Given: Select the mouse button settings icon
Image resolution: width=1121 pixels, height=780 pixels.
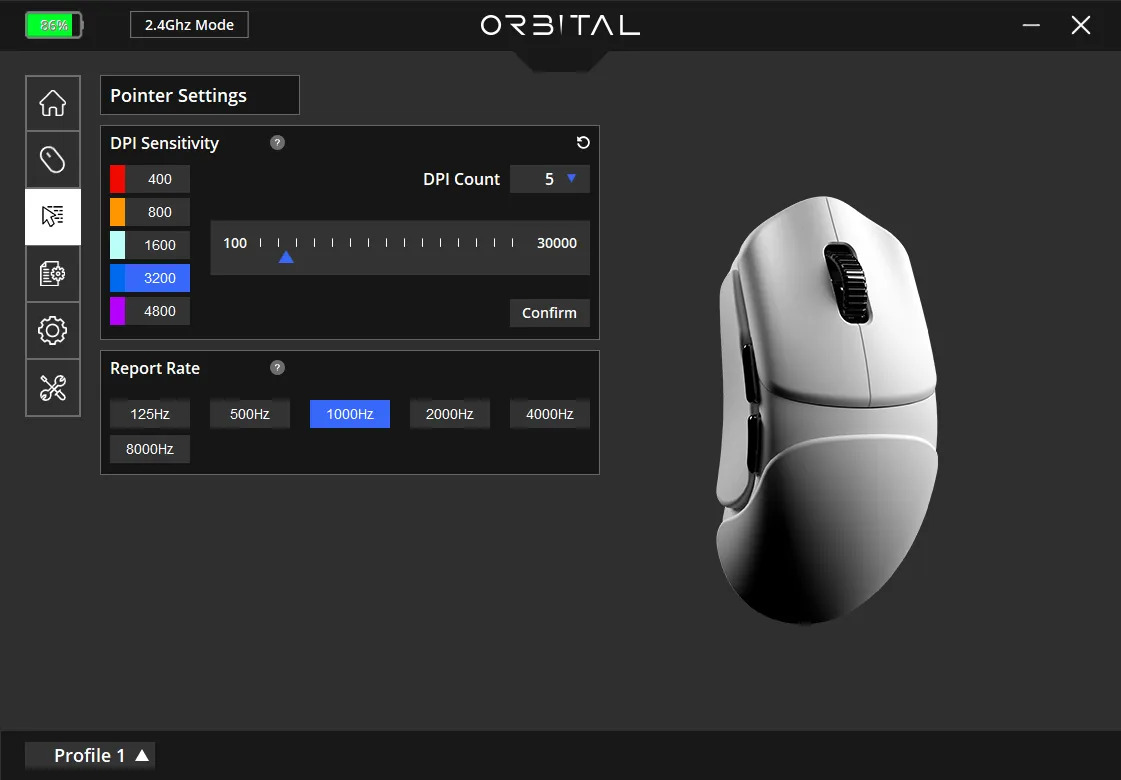Looking at the screenshot, I should (x=52, y=160).
